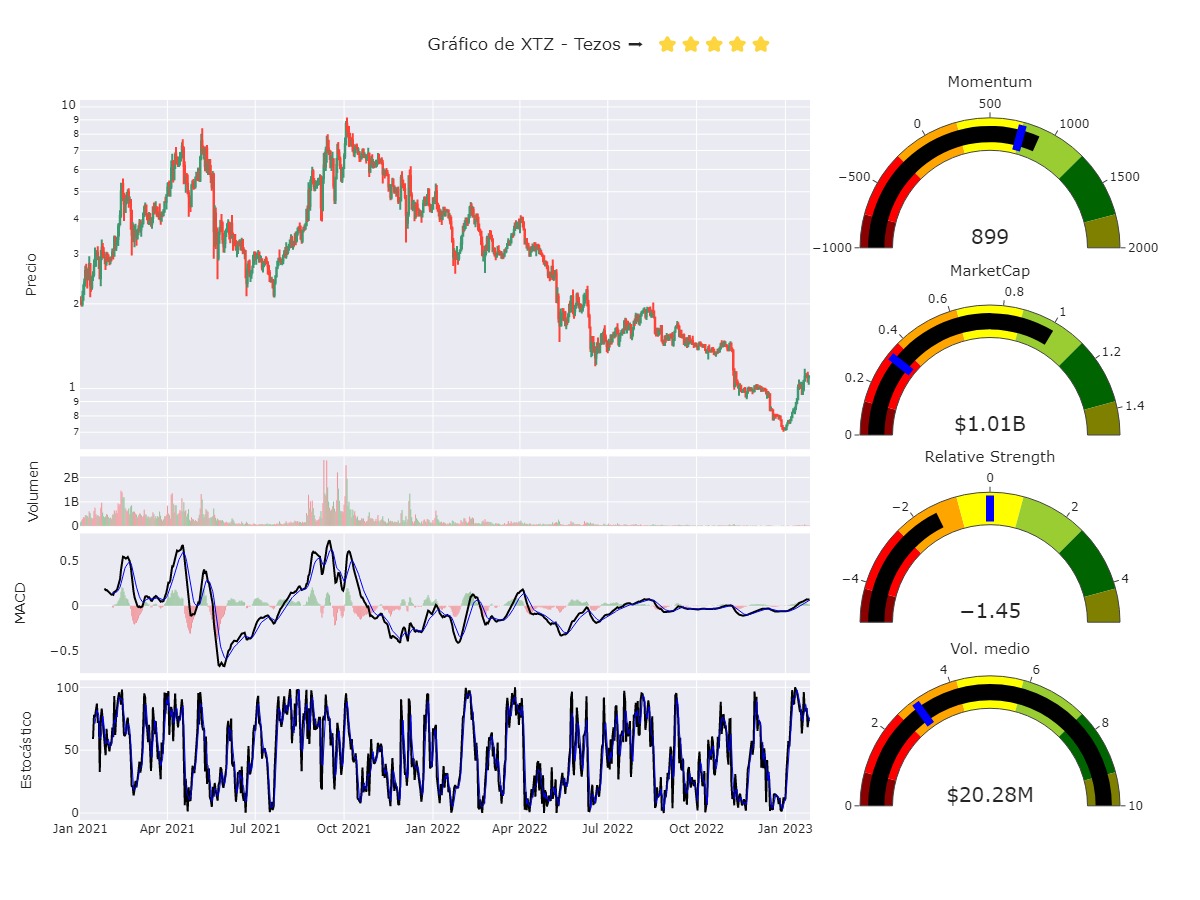Click the Vol. medio value '$20.28M'

click(990, 795)
